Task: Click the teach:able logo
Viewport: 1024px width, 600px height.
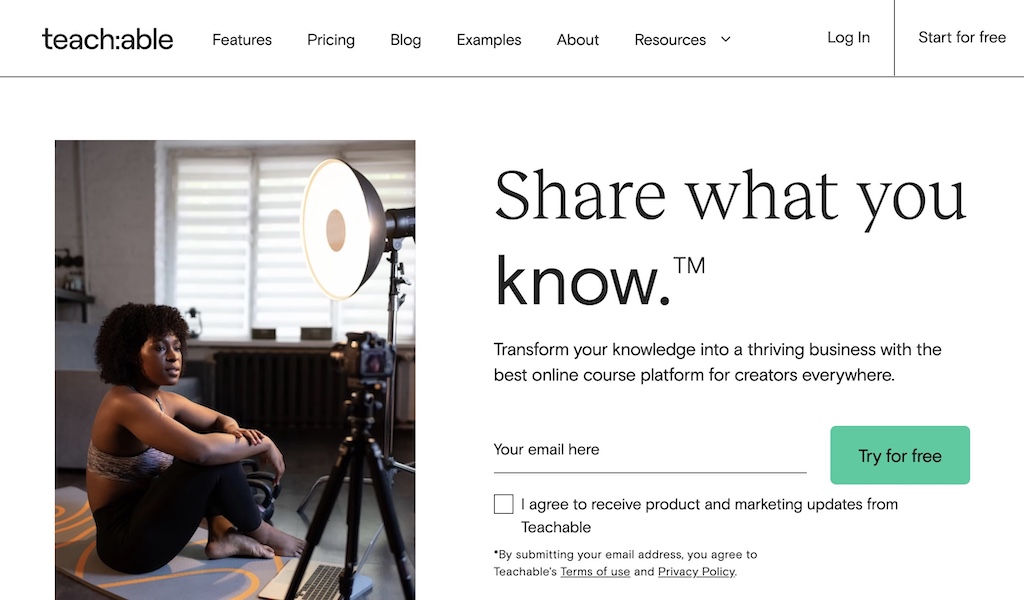Action: click(108, 39)
